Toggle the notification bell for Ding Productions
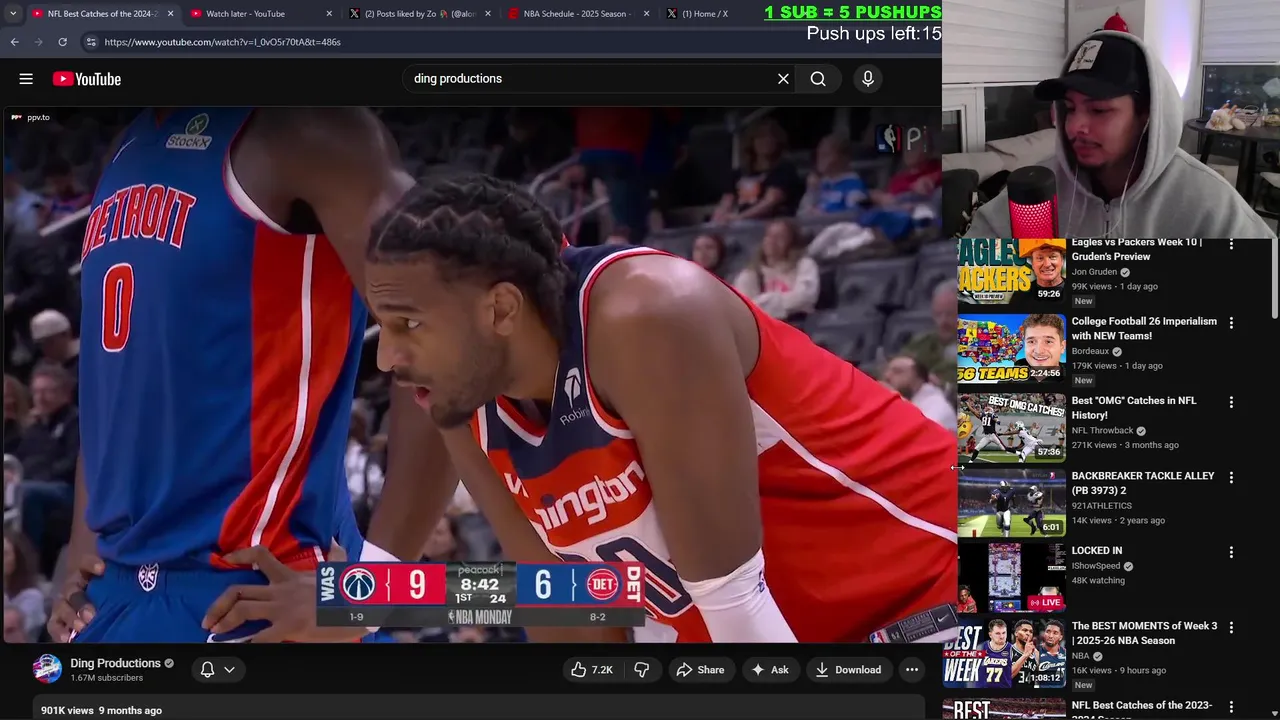This screenshot has height=720, width=1280. pos(207,670)
